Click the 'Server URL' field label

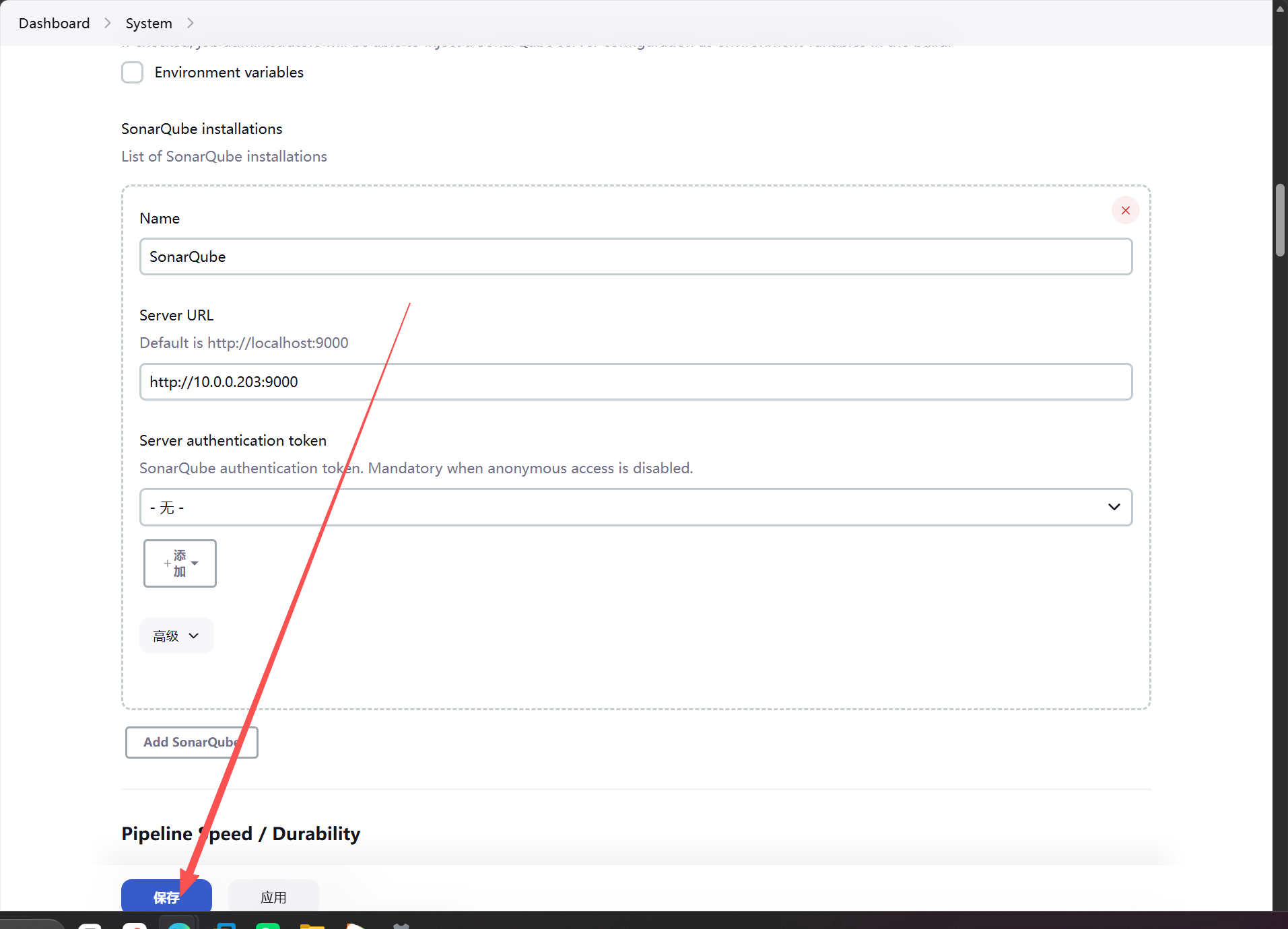coord(176,315)
